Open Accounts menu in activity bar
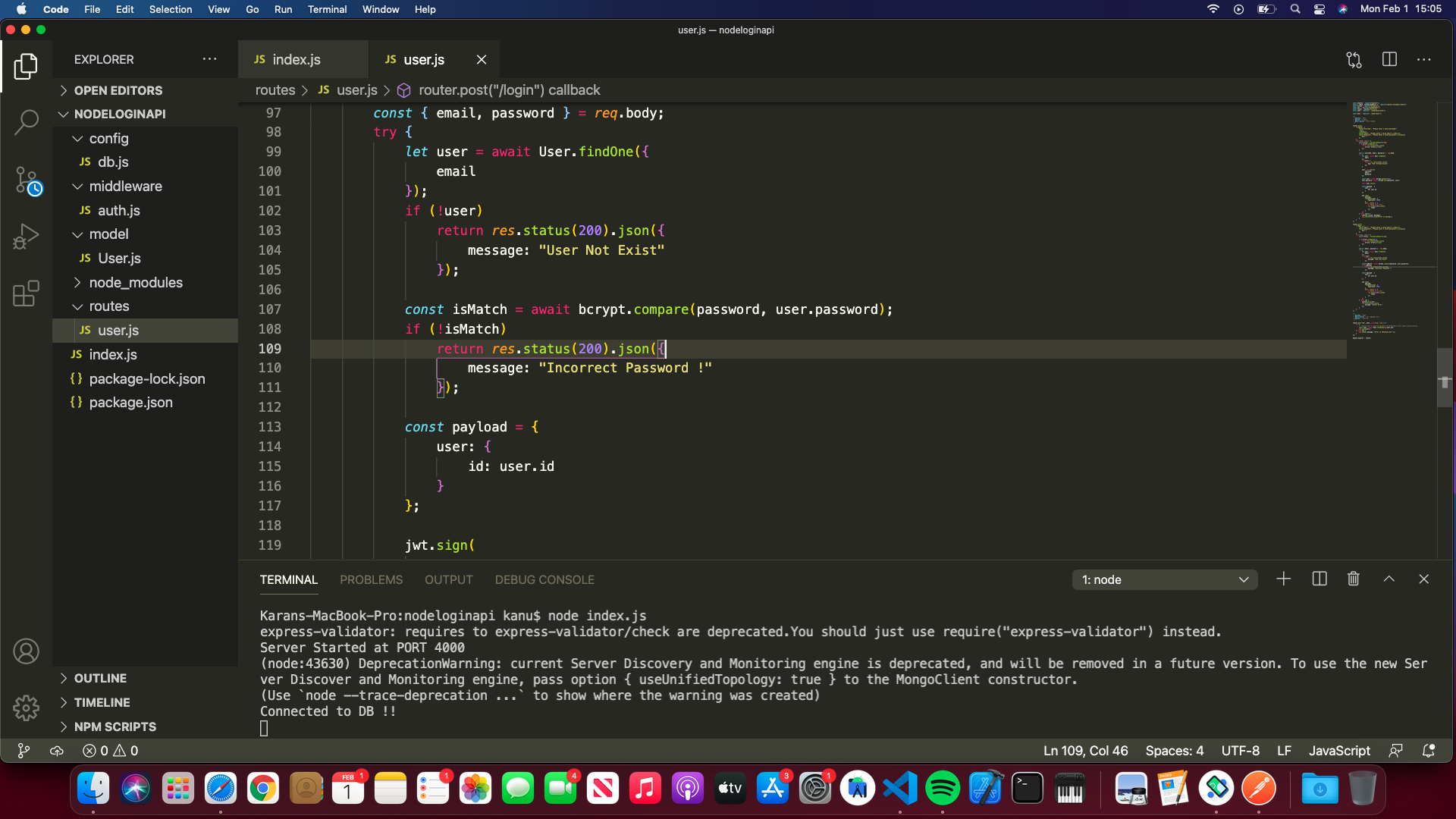Image resolution: width=1456 pixels, height=819 pixels. click(26, 651)
